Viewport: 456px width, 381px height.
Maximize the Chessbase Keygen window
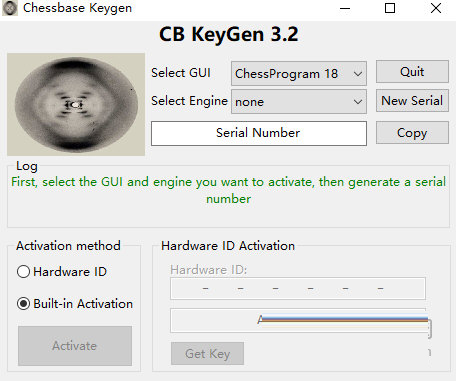[x=390, y=8]
